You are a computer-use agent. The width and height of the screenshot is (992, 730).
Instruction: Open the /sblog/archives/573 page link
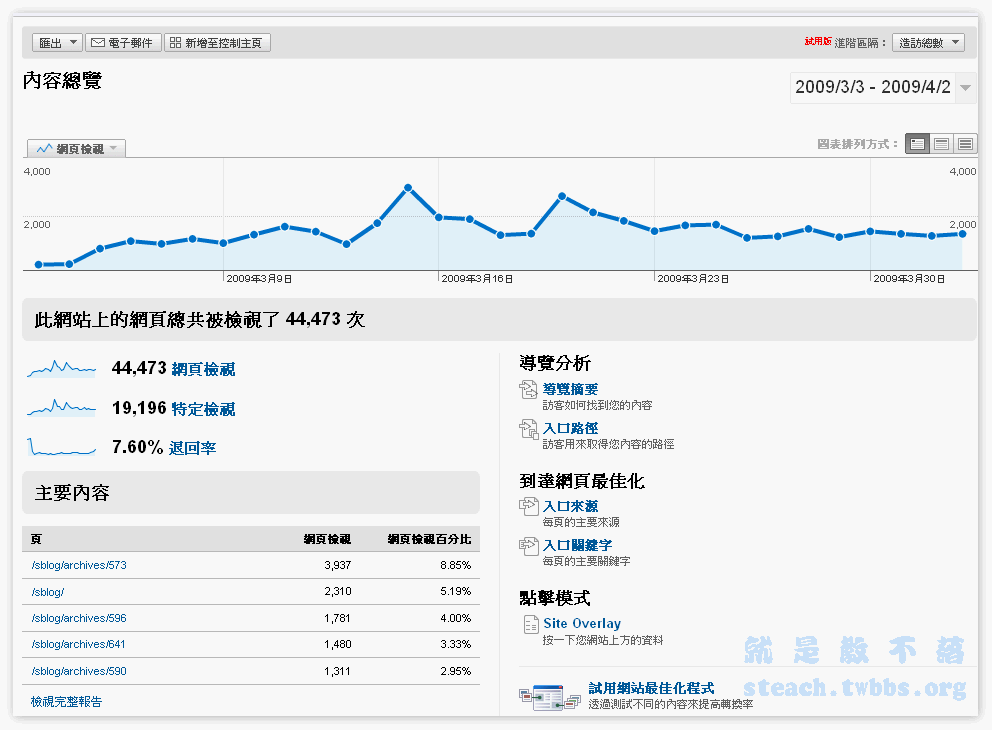click(79, 565)
